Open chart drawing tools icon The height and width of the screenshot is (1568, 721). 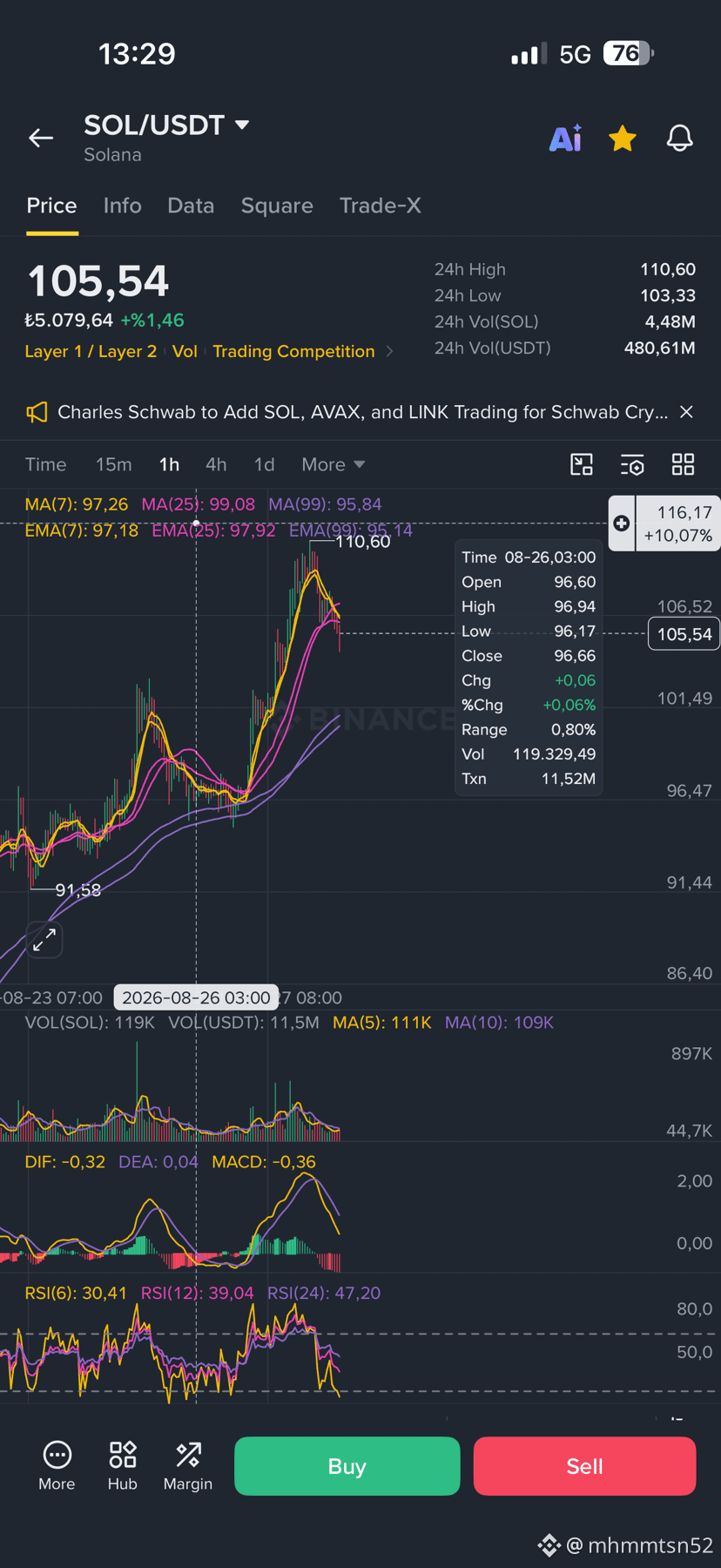coord(582,464)
